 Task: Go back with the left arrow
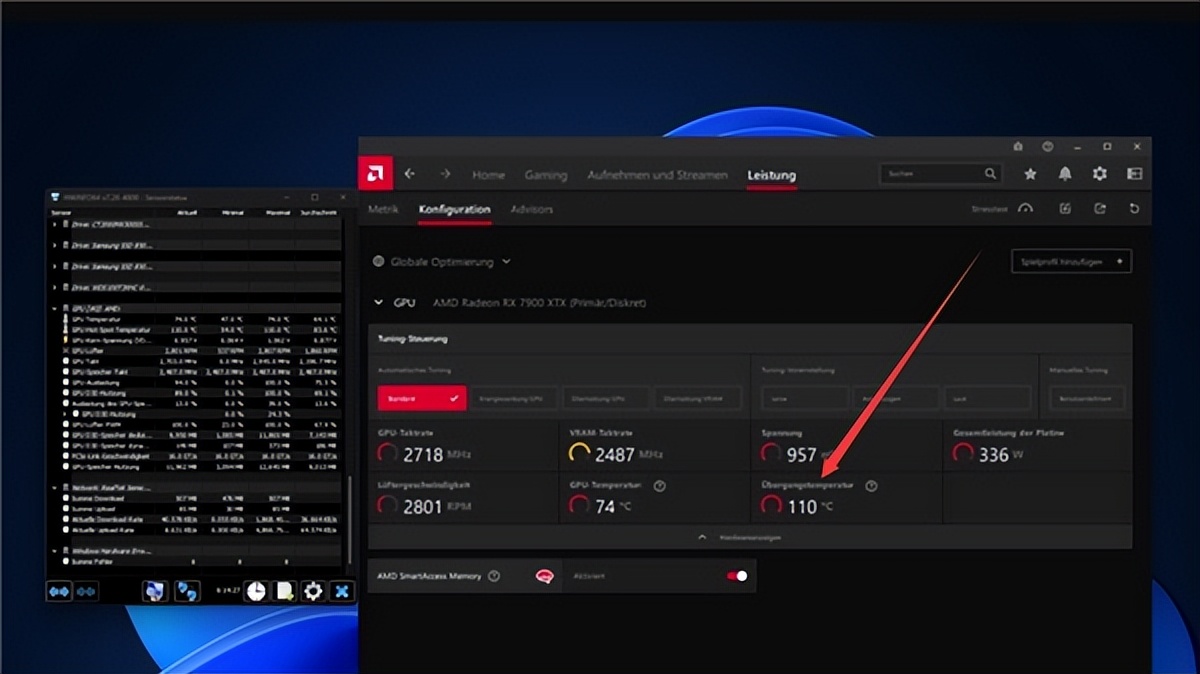(x=410, y=174)
